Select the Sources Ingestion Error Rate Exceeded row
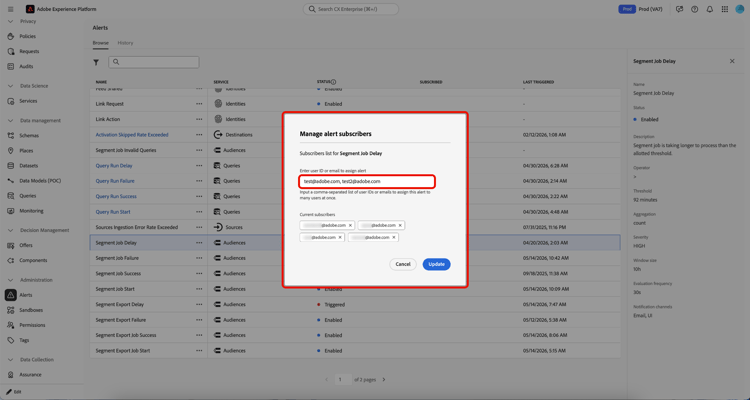The height and width of the screenshot is (400, 750). [354, 227]
